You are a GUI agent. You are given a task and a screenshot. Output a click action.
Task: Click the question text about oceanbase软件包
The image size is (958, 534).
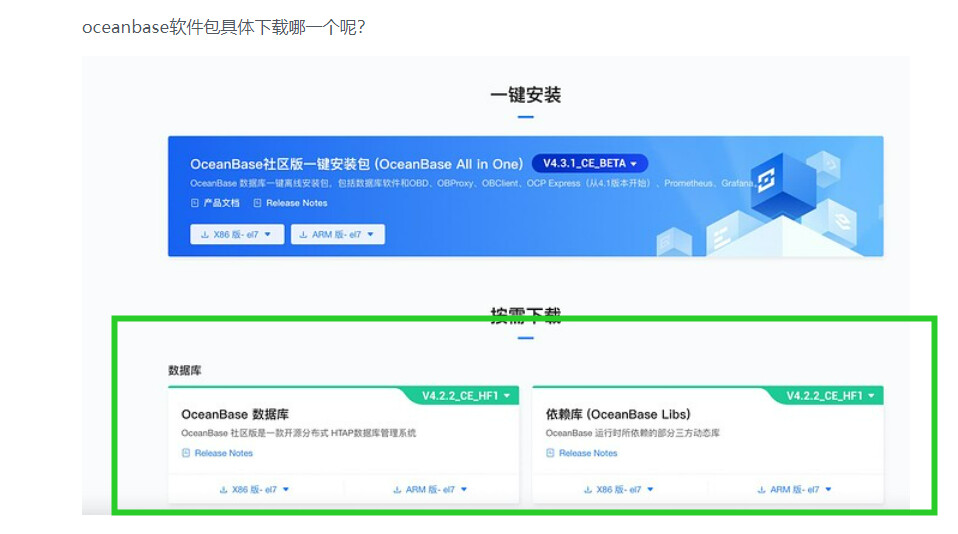click(x=224, y=27)
